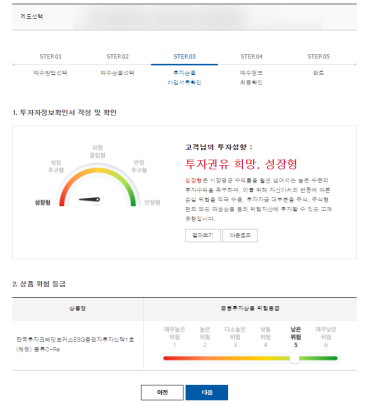Click the 결과보기 button

pos(203,235)
